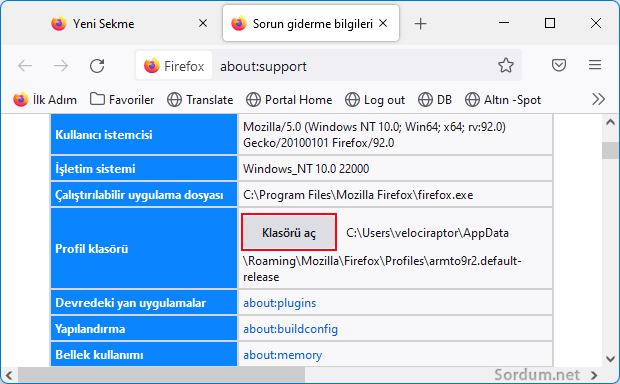Open the about:plugins link

point(280,303)
